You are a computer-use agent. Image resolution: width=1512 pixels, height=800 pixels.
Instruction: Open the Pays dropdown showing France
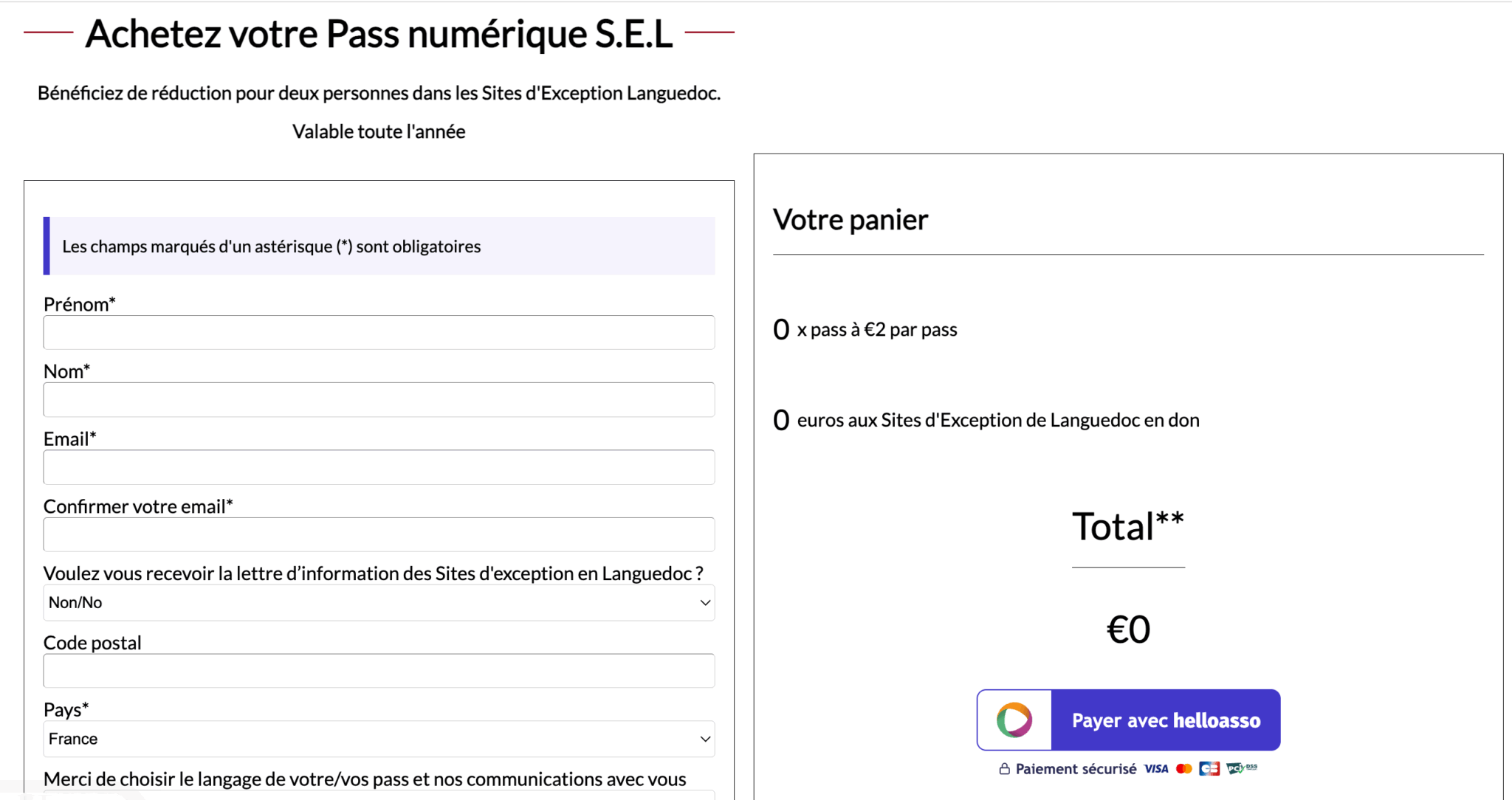(378, 738)
